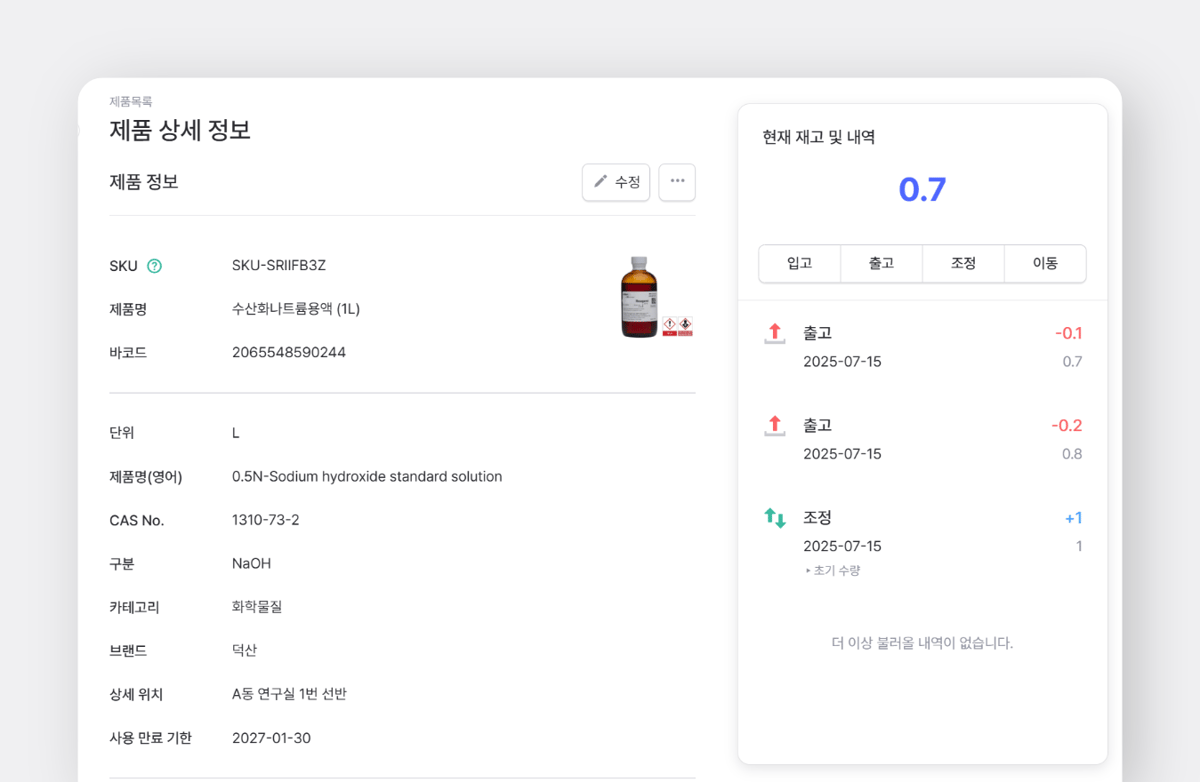
Task: Click the arrow icon beside the second 출고 record
Action: point(774,424)
